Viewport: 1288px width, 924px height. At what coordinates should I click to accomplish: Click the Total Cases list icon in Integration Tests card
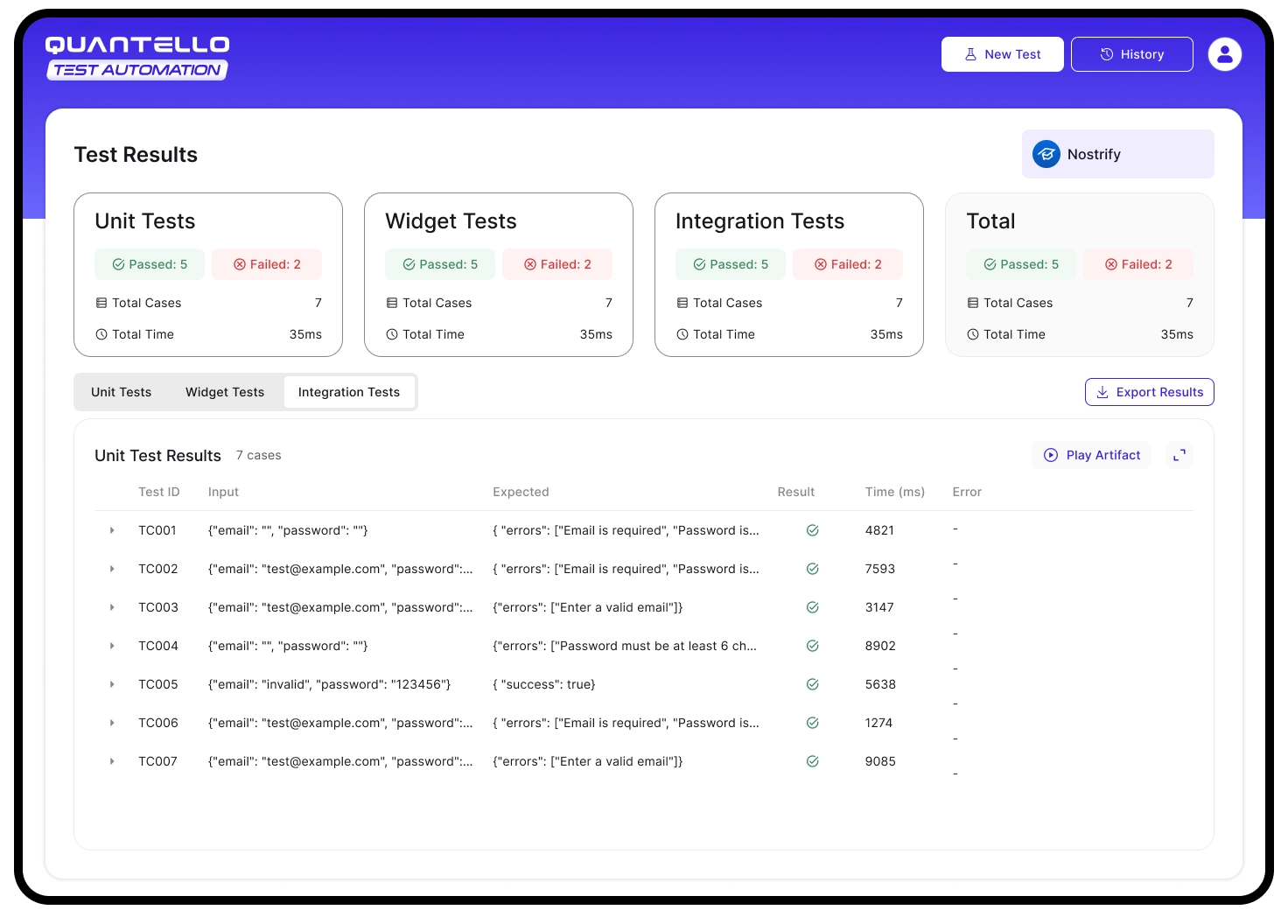click(x=682, y=303)
